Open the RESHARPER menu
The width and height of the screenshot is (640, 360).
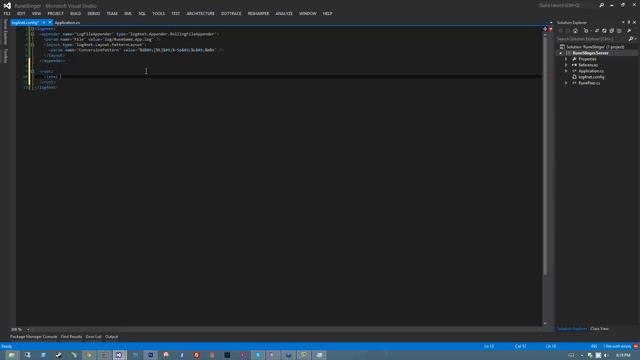pos(258,13)
